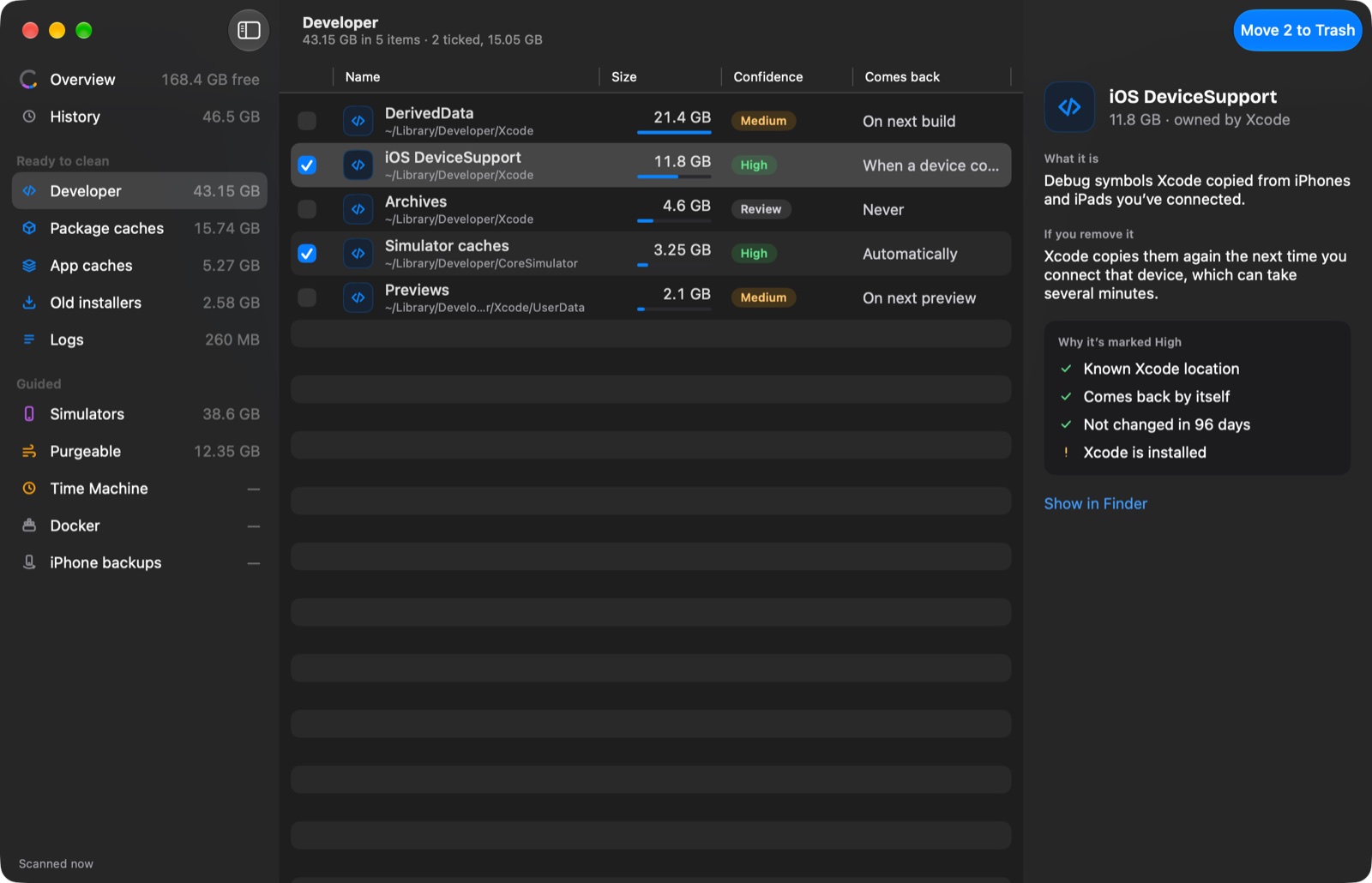Open the Package caches category
This screenshot has height=883, width=1372.
(140, 228)
